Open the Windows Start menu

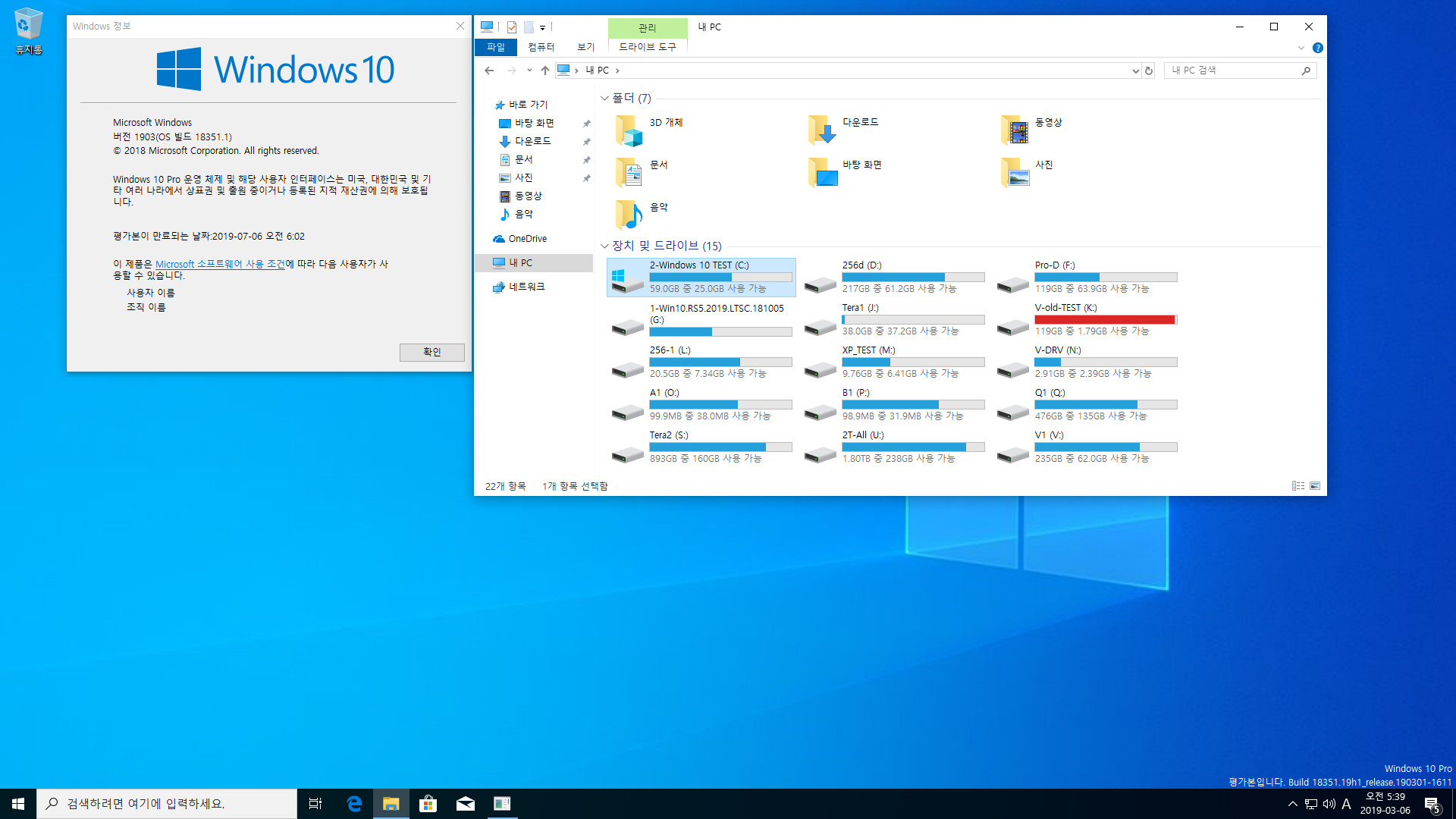(18, 804)
